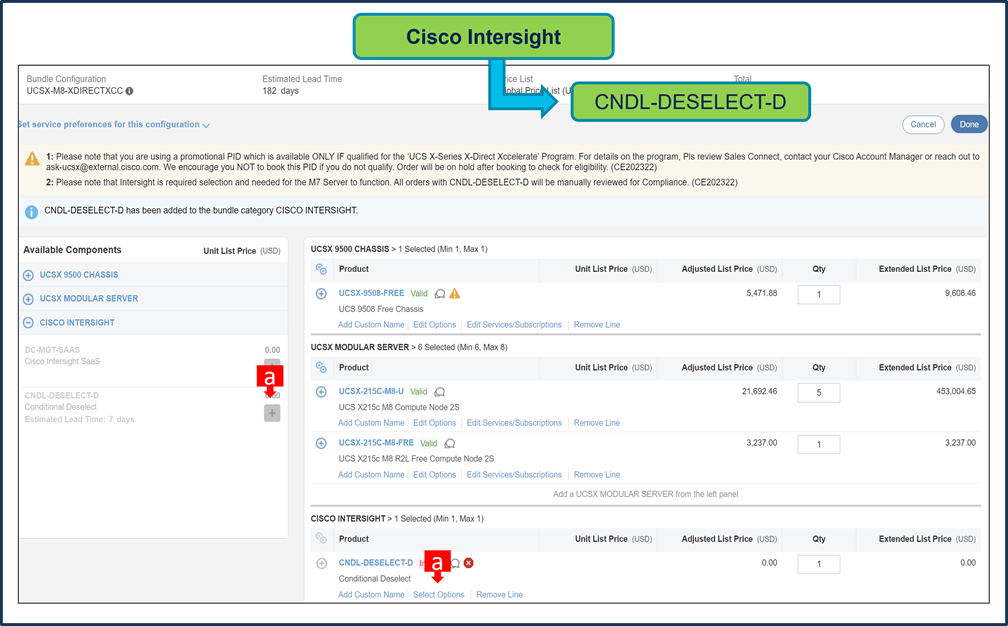Expand UCSX MODULAR SERVER in Available Components
This screenshot has height=626, width=1008.
click(x=28, y=299)
